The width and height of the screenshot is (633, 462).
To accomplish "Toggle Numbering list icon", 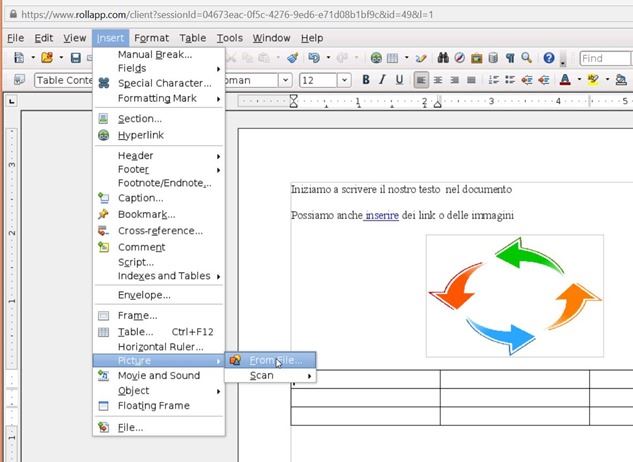I will coord(493,80).
